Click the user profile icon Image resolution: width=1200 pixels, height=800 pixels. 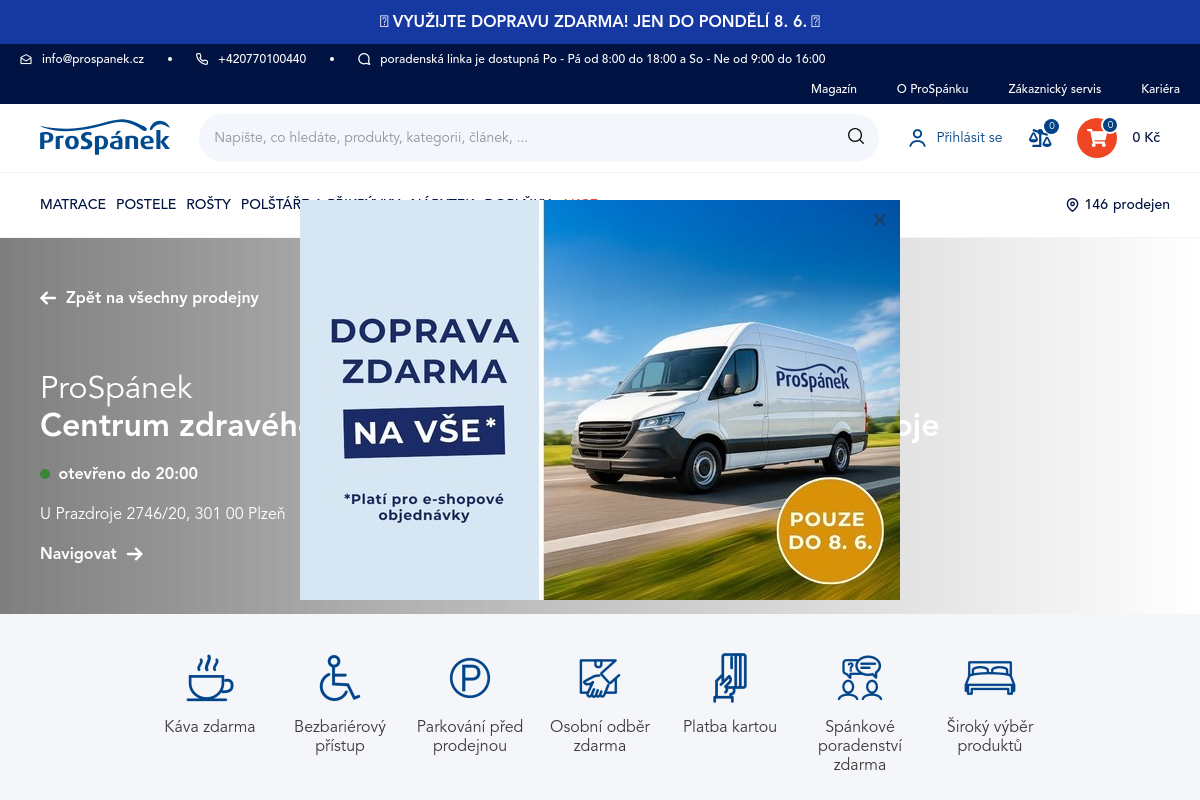pyautogui.click(x=917, y=138)
